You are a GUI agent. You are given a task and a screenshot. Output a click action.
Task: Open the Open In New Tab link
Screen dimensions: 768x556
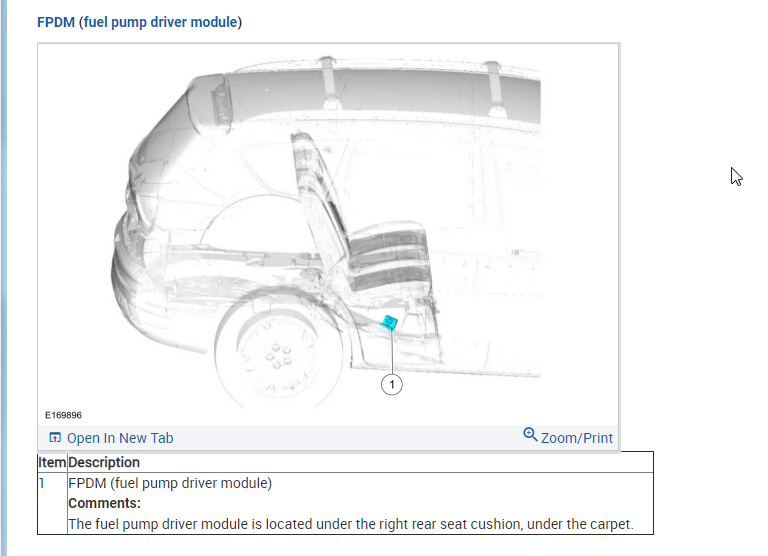tap(120, 438)
